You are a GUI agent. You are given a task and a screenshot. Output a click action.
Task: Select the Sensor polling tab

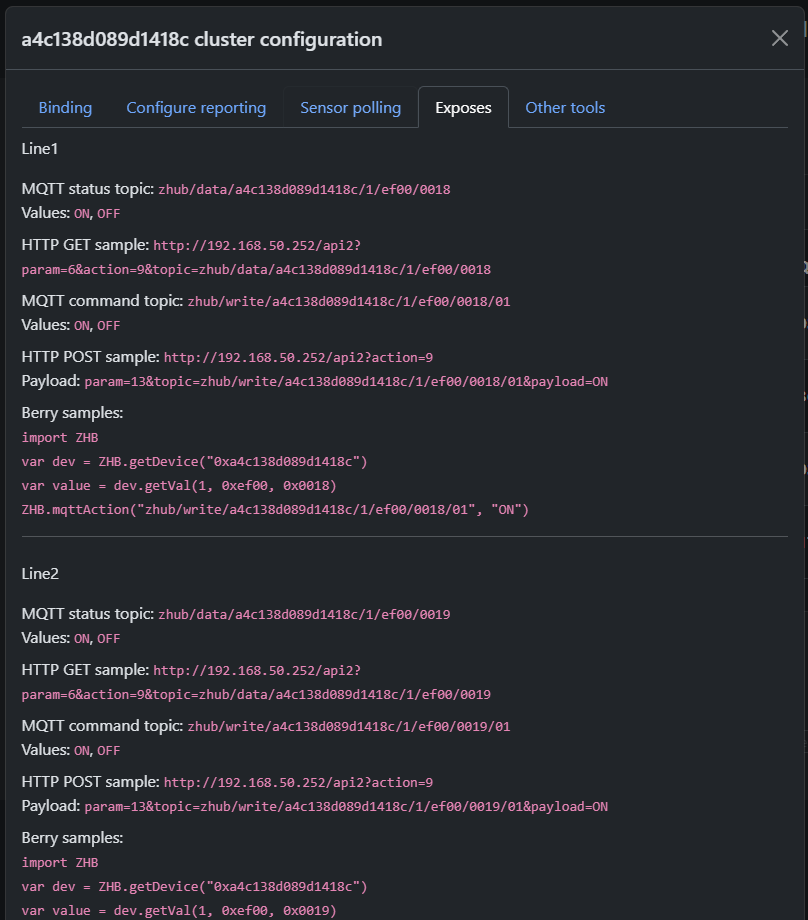[x=350, y=108]
